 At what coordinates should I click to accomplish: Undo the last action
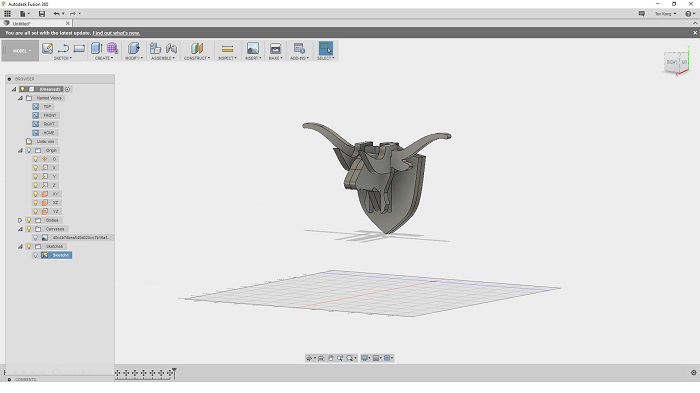pyautogui.click(x=56, y=14)
